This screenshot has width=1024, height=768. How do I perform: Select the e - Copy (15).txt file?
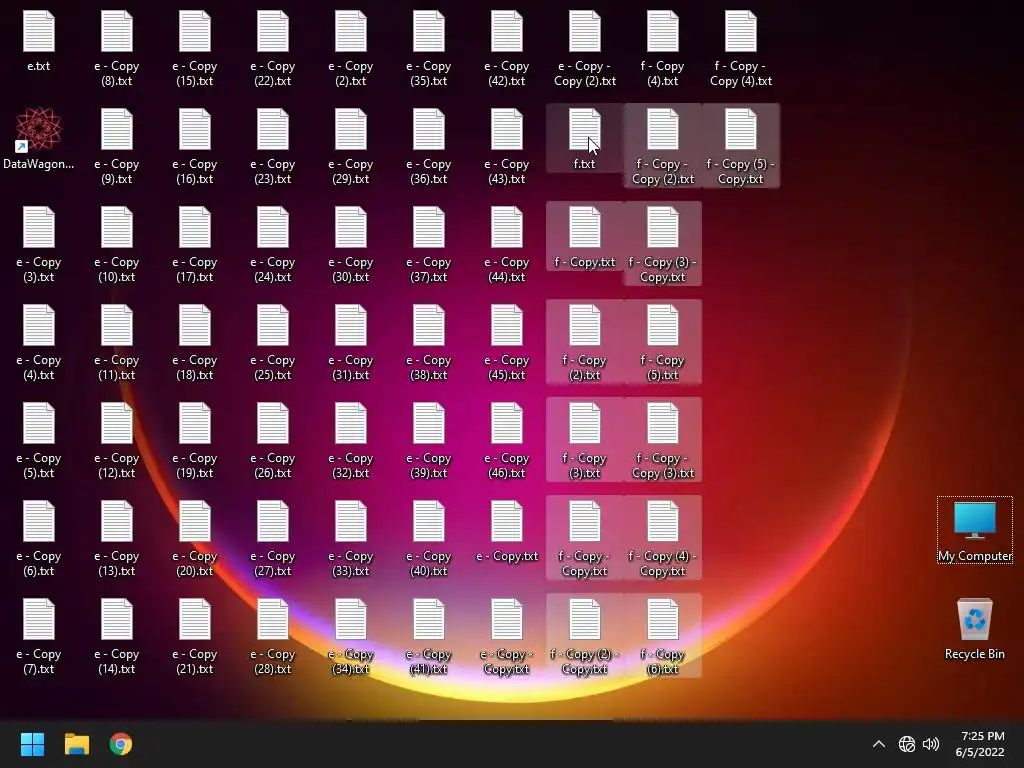(195, 48)
